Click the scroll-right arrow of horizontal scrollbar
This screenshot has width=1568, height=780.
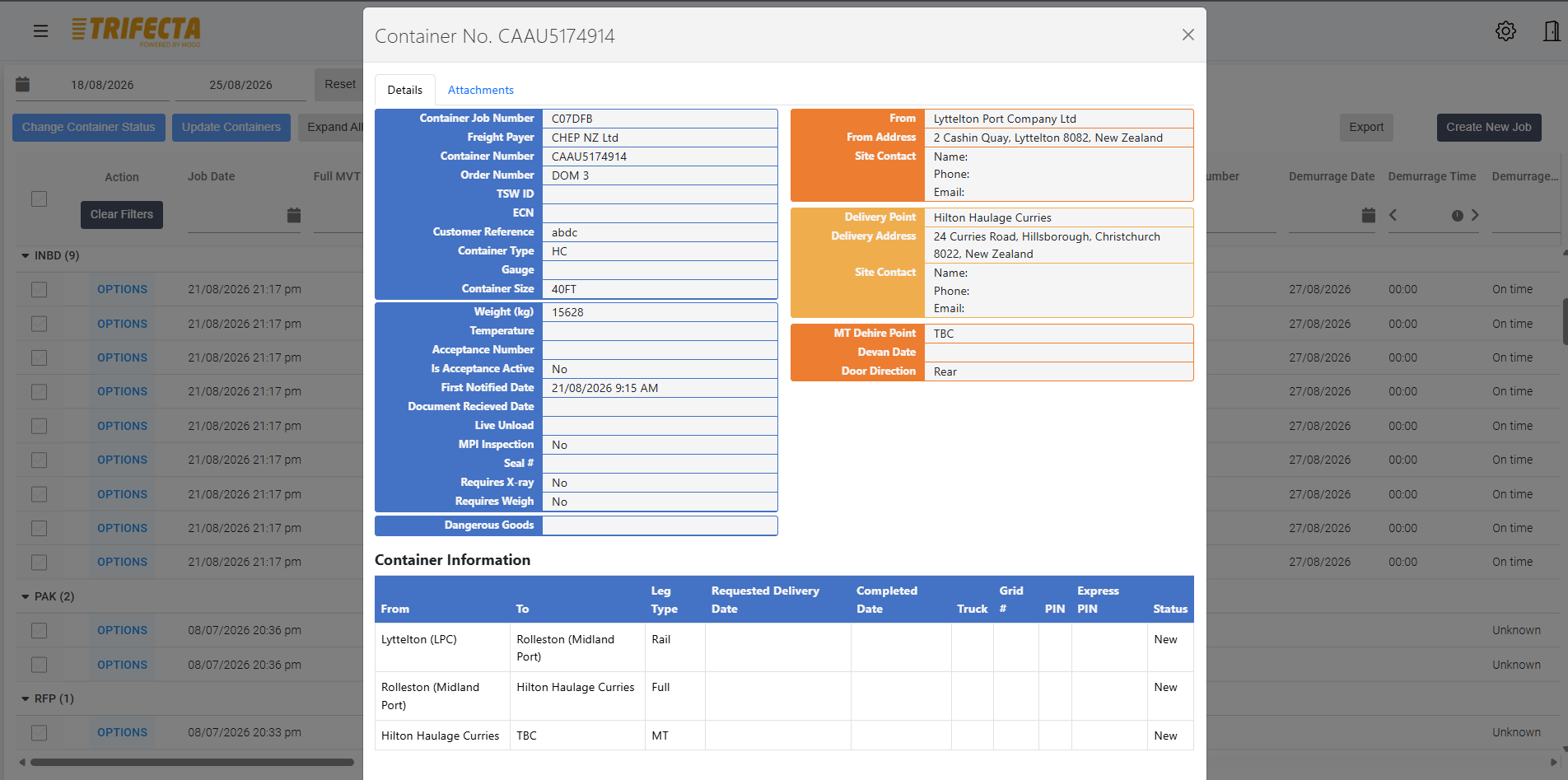tap(1553, 762)
